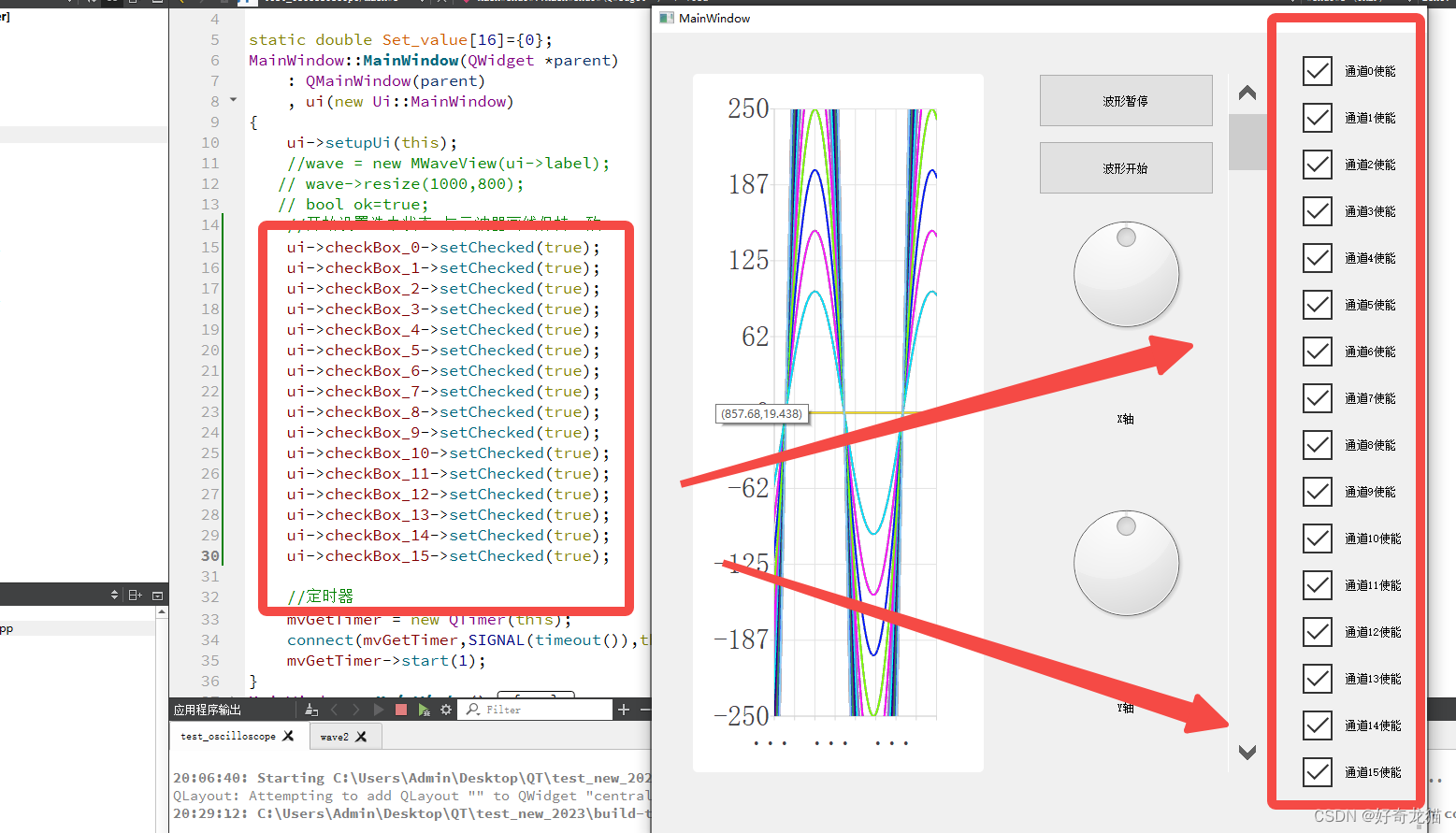Open the filter magnifier options dropdown
1456x833 pixels.
473,711
